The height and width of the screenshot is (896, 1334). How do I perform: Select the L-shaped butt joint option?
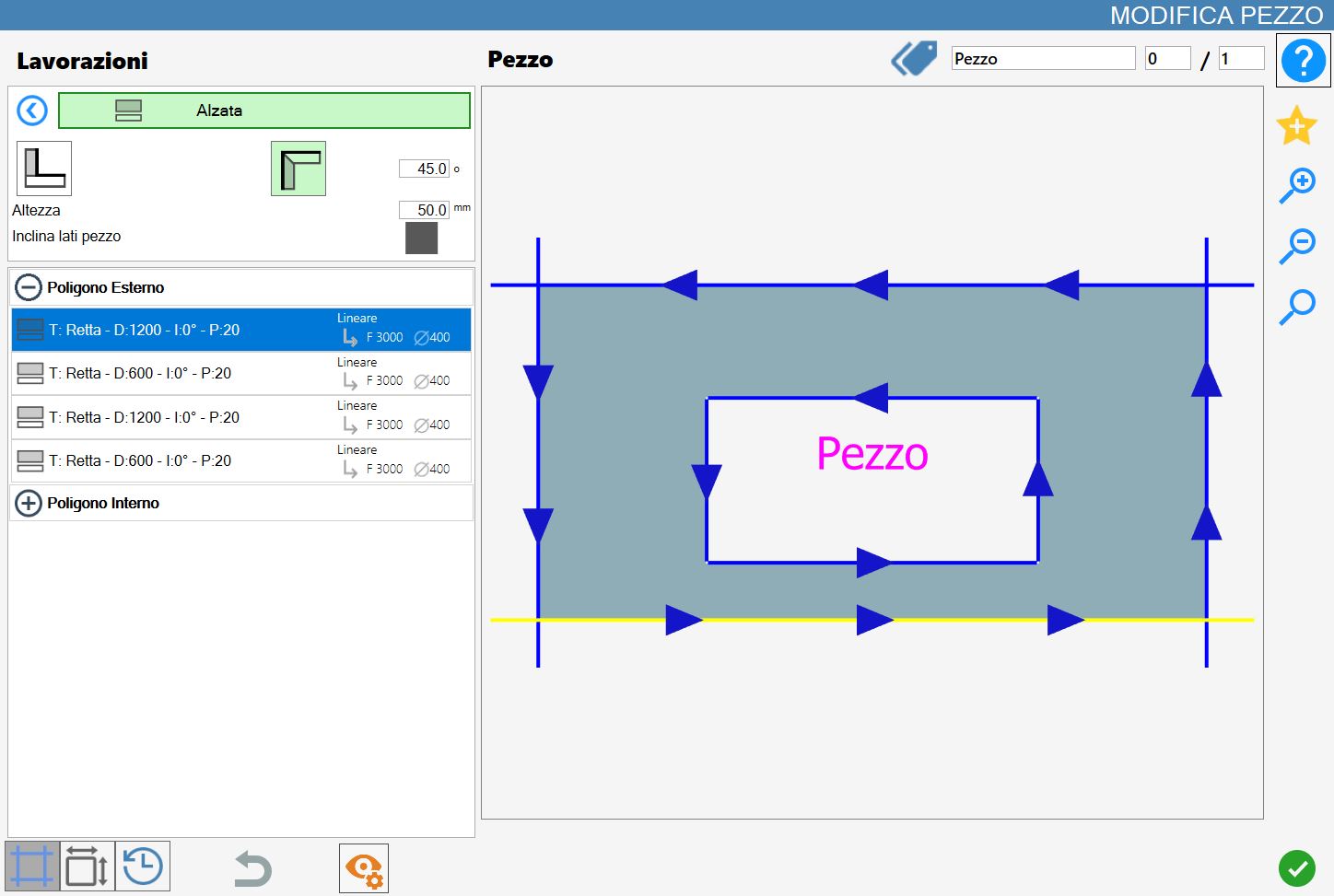point(44,169)
